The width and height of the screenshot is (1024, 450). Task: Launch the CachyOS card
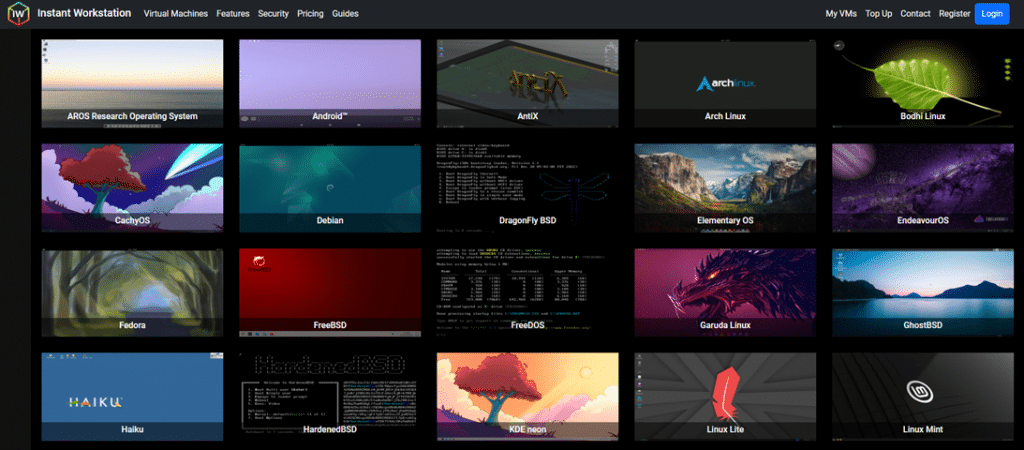pyautogui.click(x=132, y=188)
